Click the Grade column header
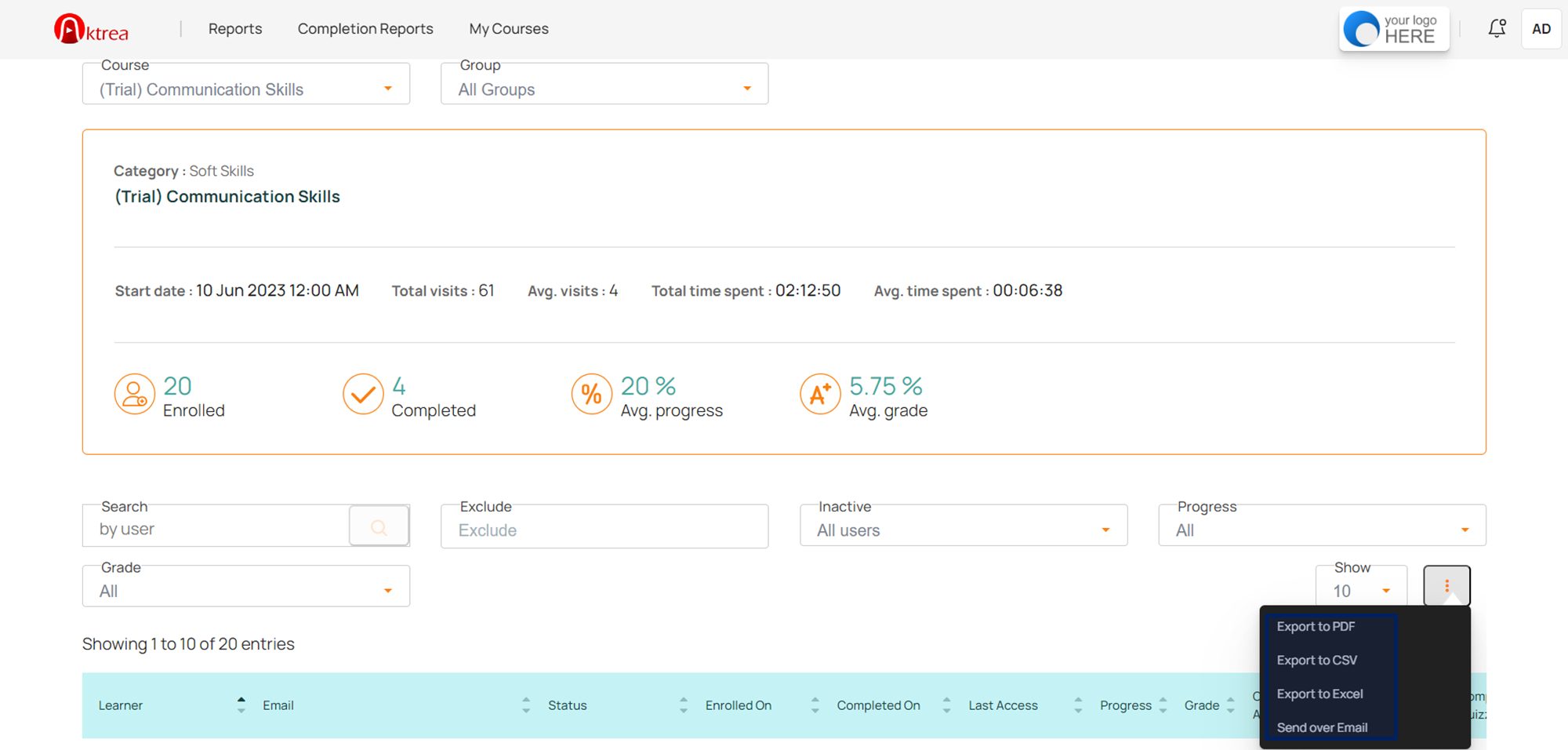This screenshot has height=750, width=1568. [1202, 705]
